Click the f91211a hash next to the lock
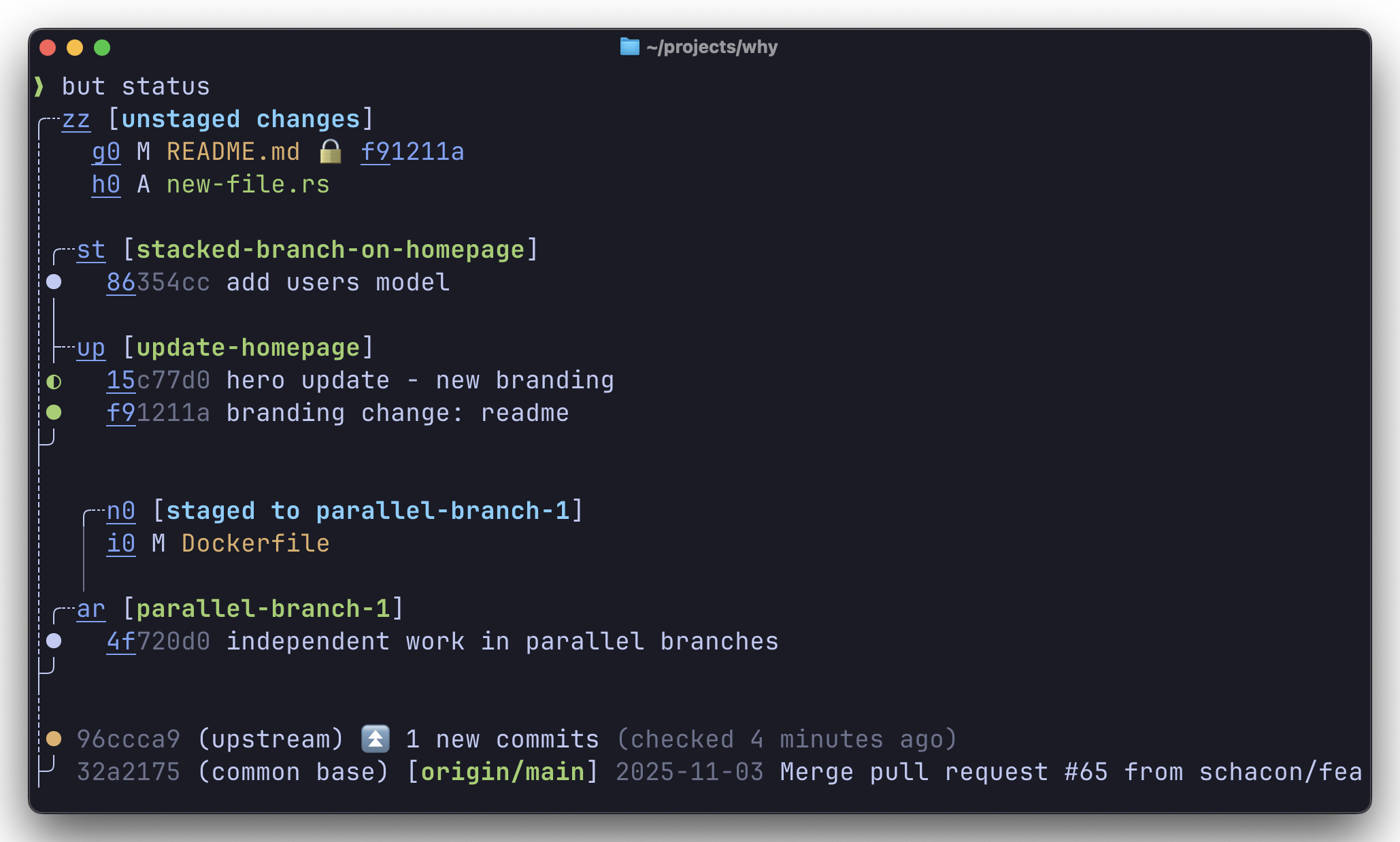 [x=412, y=152]
